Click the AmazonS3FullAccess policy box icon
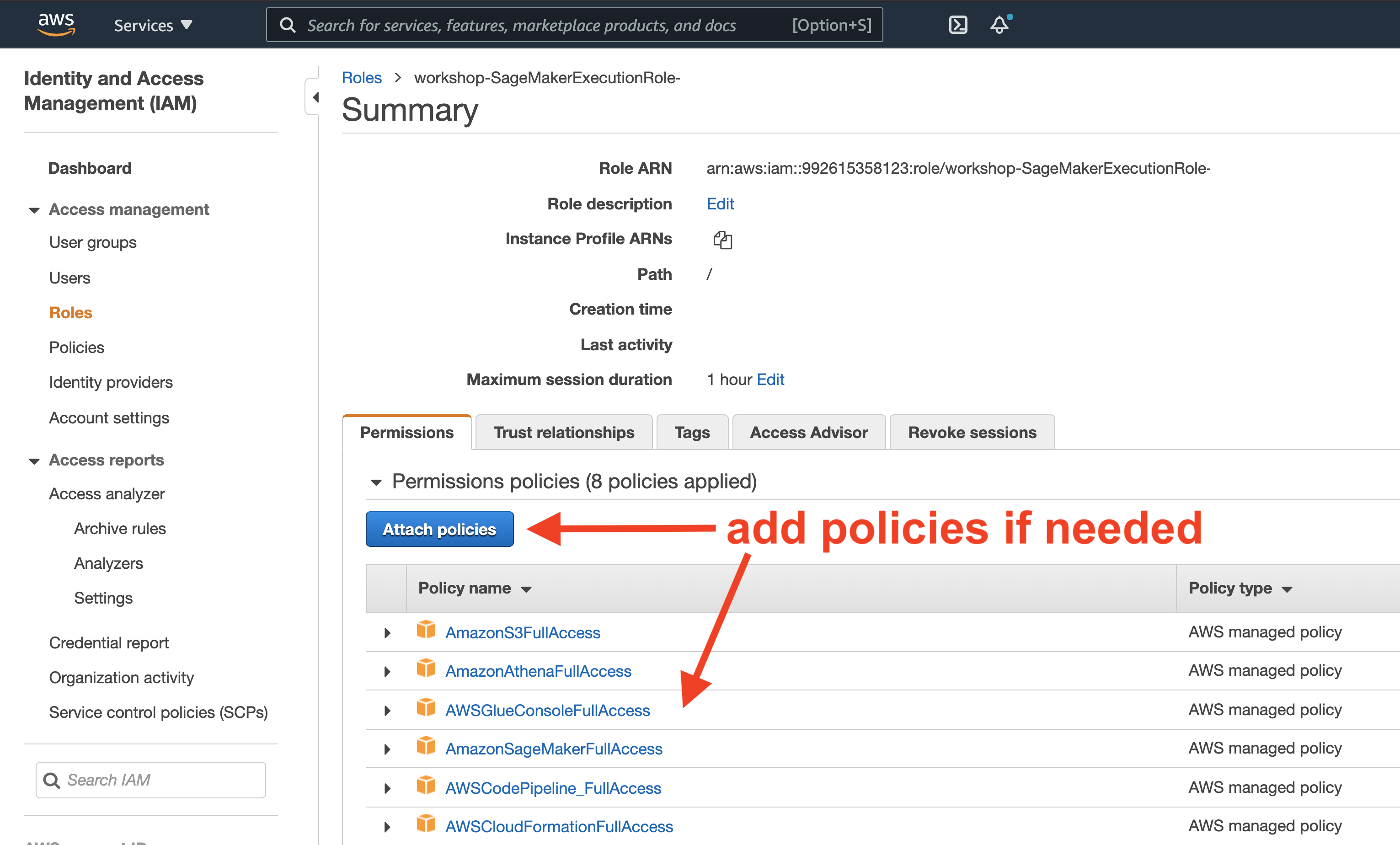Viewport: 1400px width, 845px height. (x=426, y=630)
